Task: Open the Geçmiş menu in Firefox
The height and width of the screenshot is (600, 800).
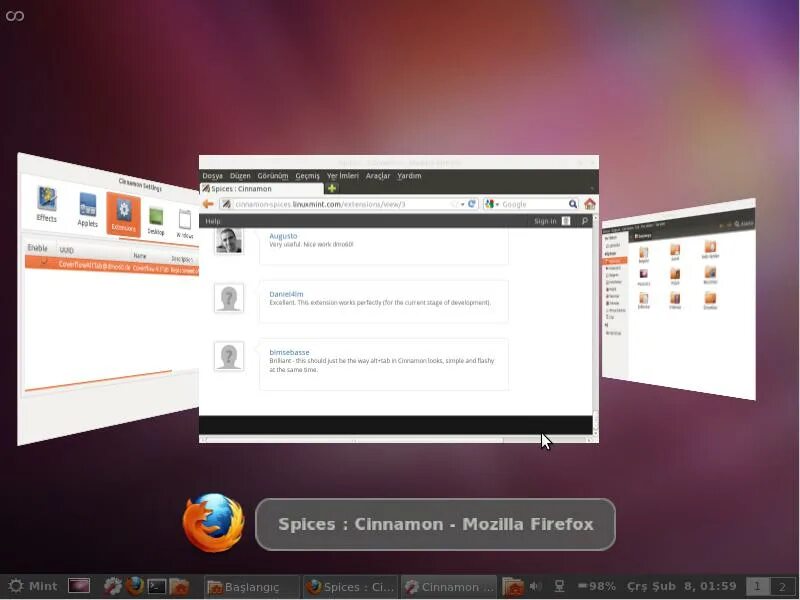Action: click(x=307, y=176)
